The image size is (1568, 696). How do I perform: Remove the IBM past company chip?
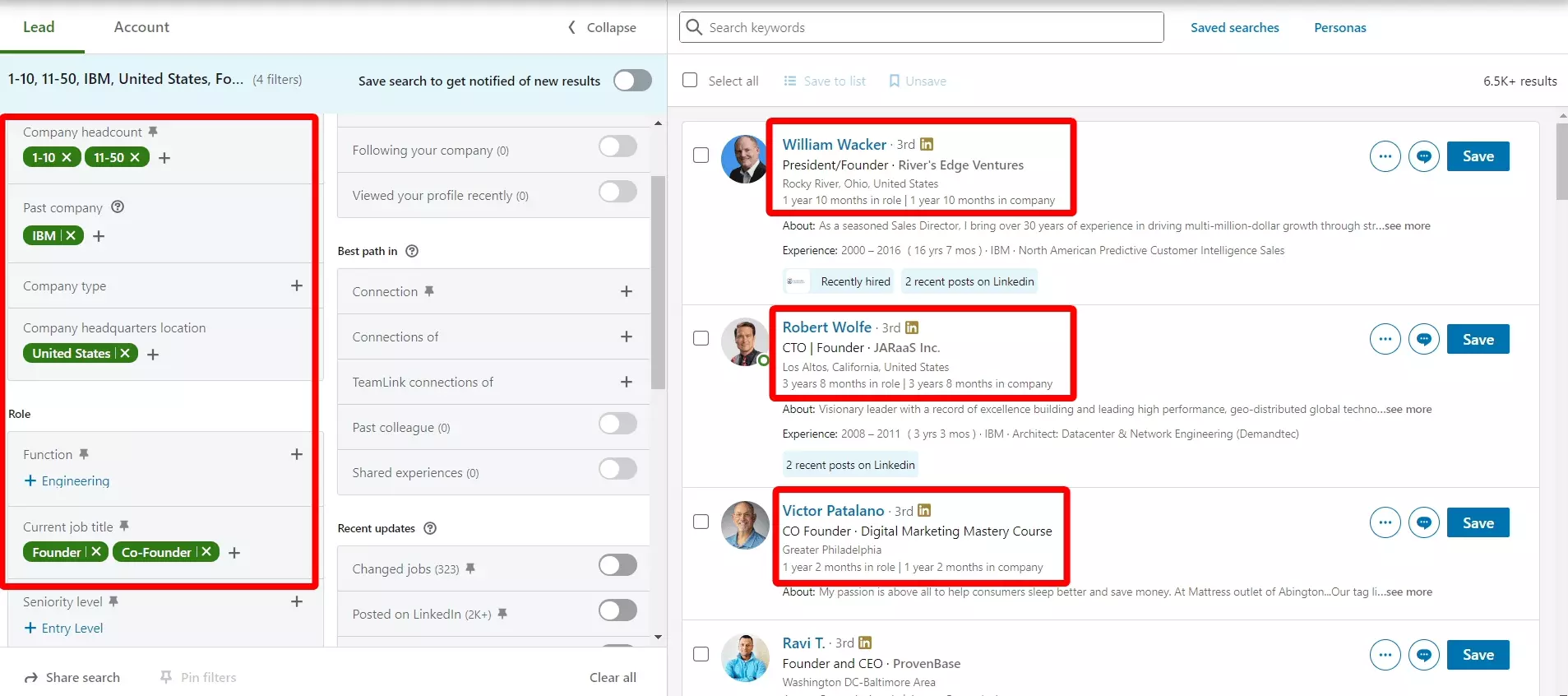(x=71, y=235)
